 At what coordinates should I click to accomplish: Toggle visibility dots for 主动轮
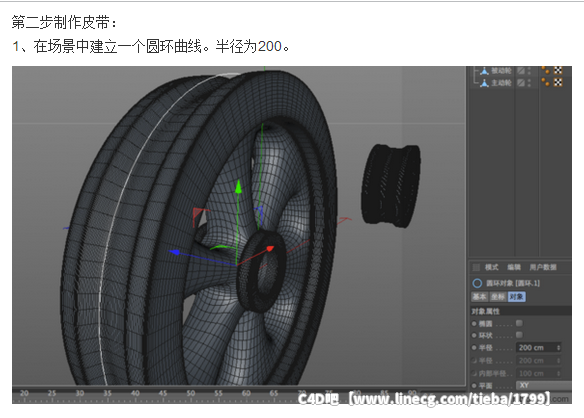coord(529,83)
